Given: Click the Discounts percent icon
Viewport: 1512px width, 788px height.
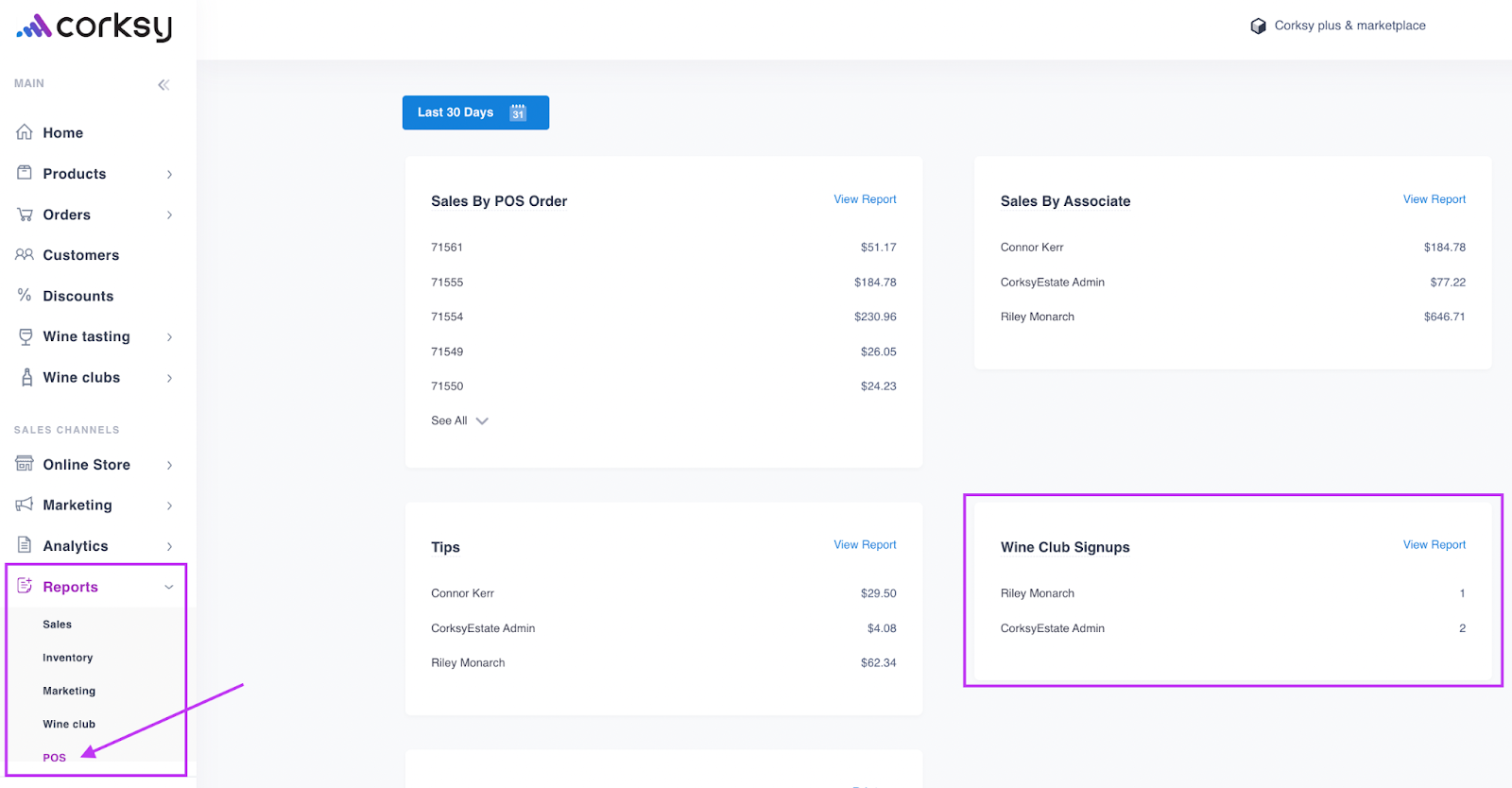Looking at the screenshot, I should pos(25,296).
